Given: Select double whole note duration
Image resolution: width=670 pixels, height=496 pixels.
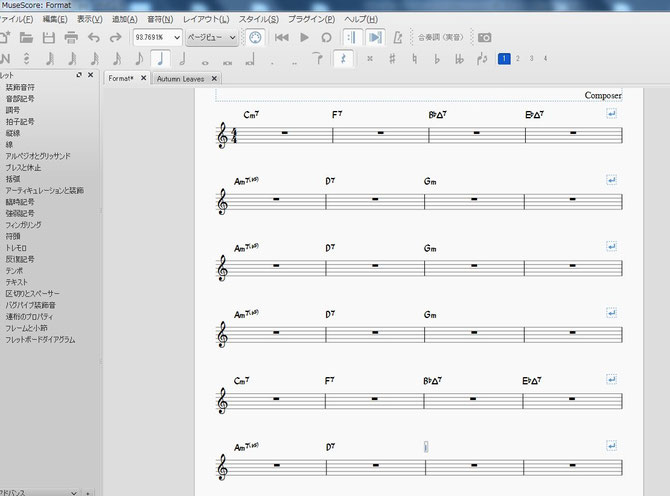Looking at the screenshot, I should pos(227,63).
